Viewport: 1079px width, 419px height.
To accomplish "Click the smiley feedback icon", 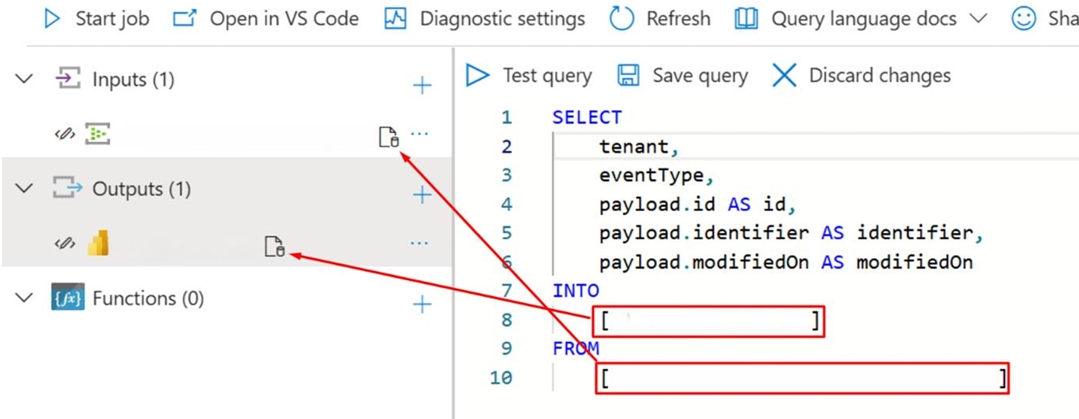I will coord(1024,19).
